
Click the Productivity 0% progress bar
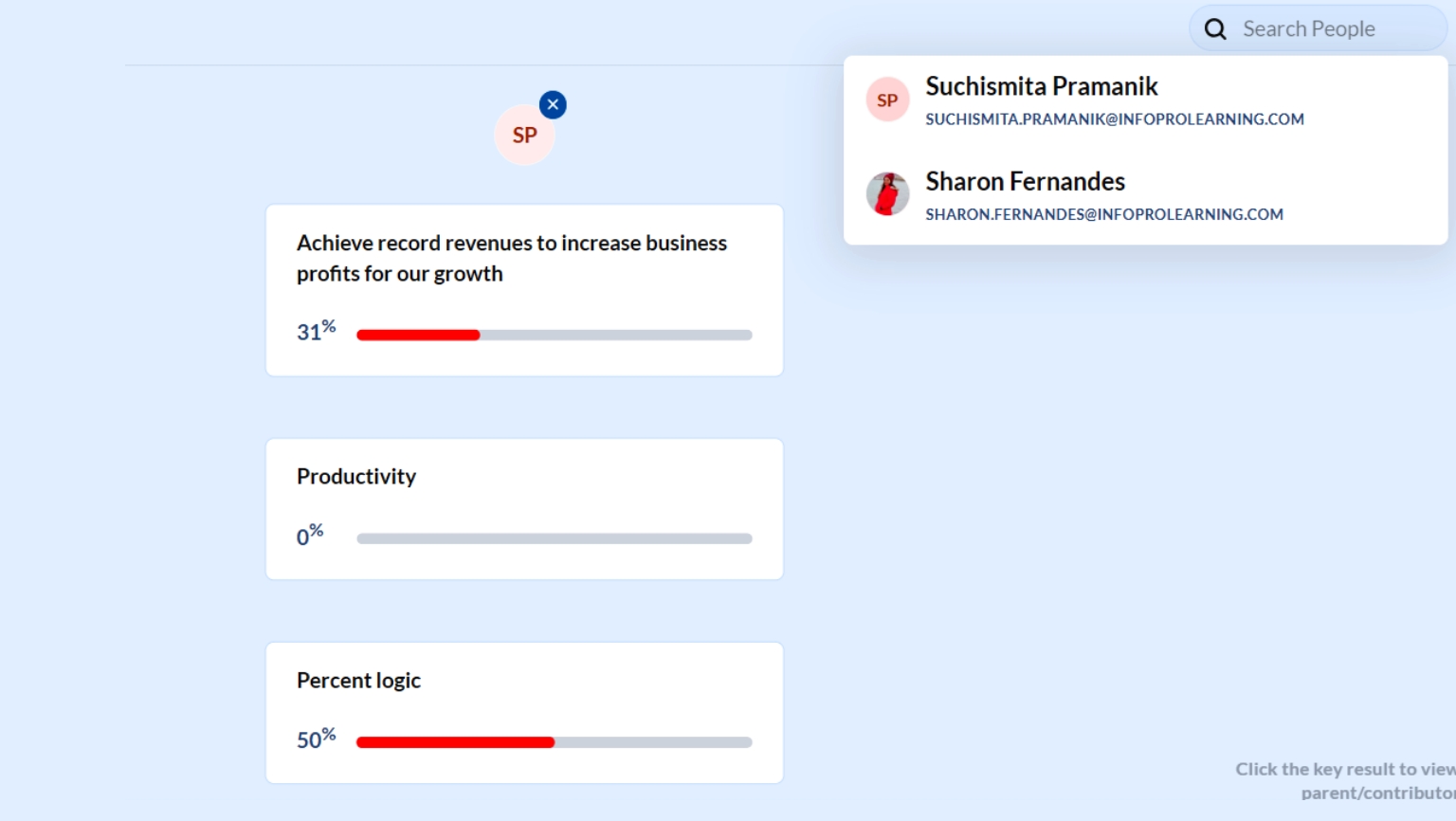tap(554, 538)
